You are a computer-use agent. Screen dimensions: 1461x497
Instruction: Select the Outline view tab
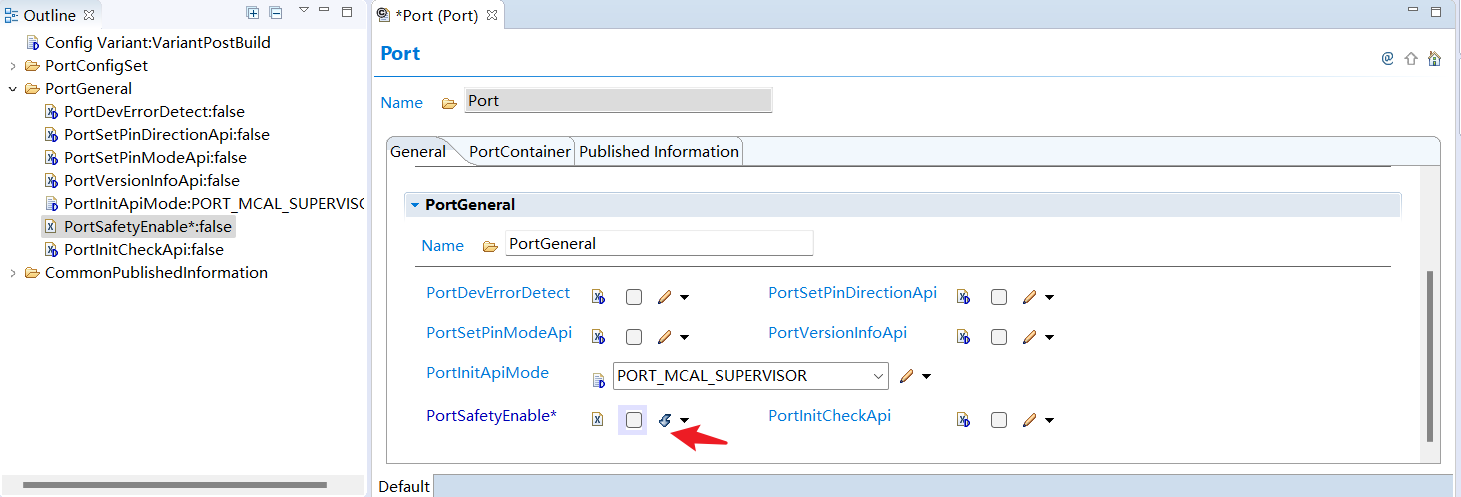point(50,15)
